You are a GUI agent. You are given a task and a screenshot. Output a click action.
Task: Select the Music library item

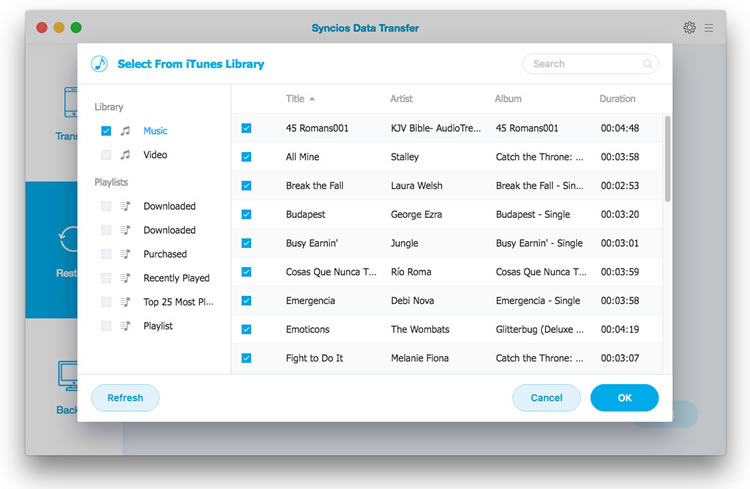(155, 131)
